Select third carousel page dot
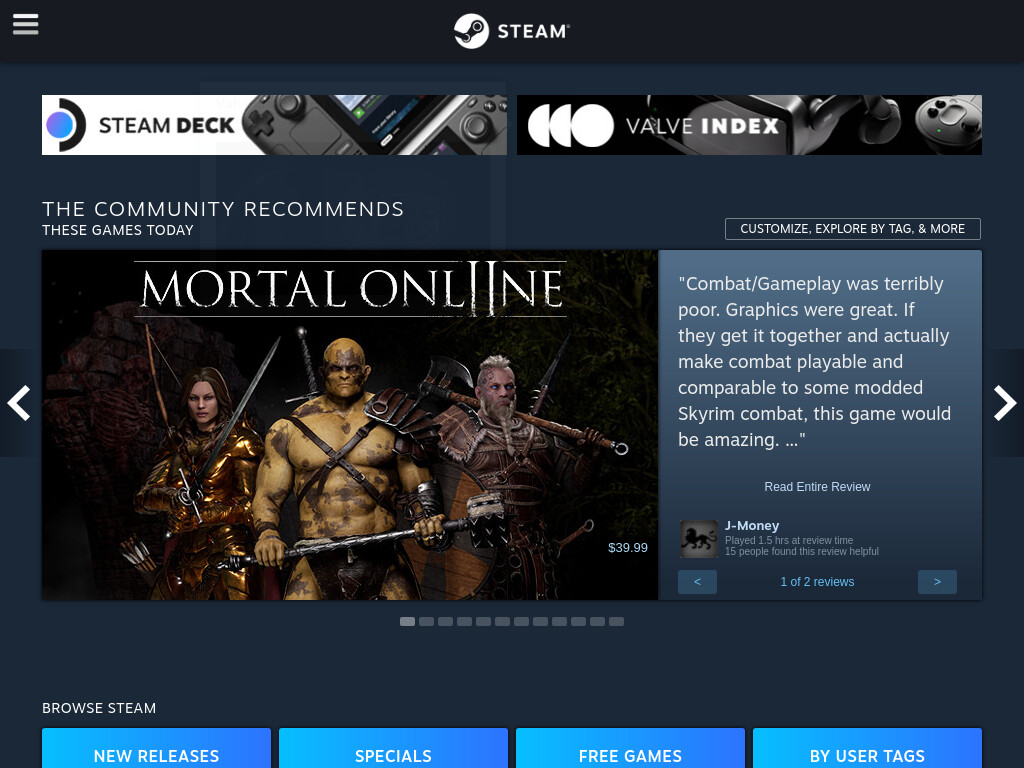Screen dimensions: 1024x768 [445, 622]
